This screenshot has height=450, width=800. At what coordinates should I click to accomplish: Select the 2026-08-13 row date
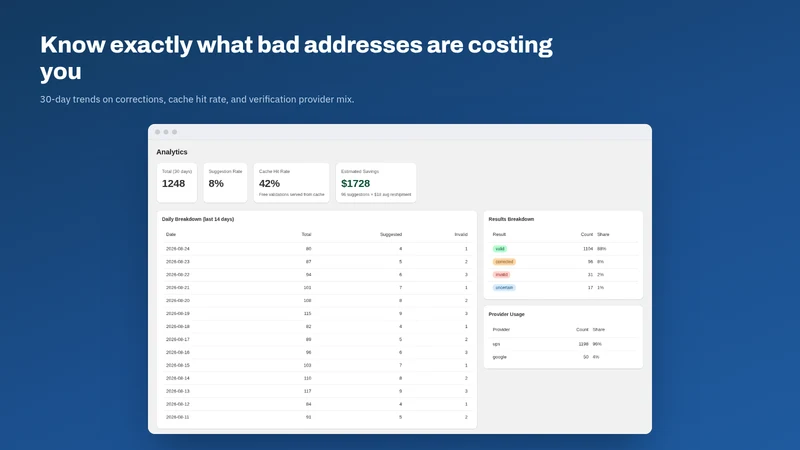pos(178,391)
